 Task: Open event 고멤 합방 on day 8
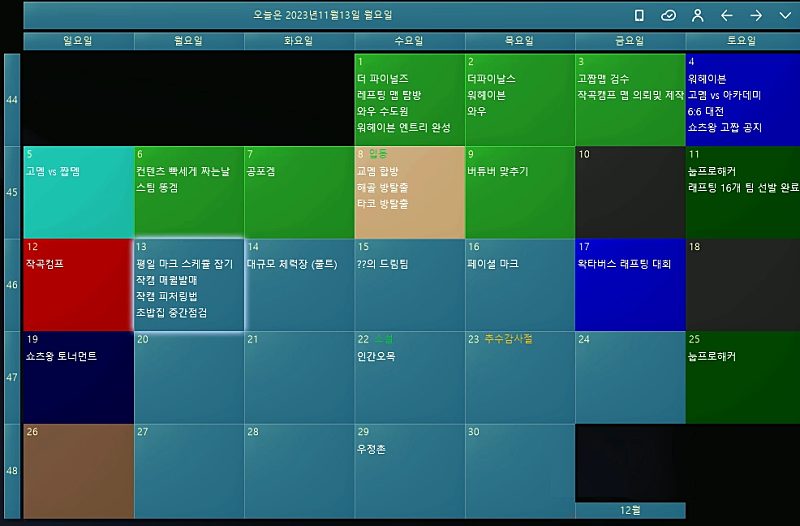click(378, 171)
